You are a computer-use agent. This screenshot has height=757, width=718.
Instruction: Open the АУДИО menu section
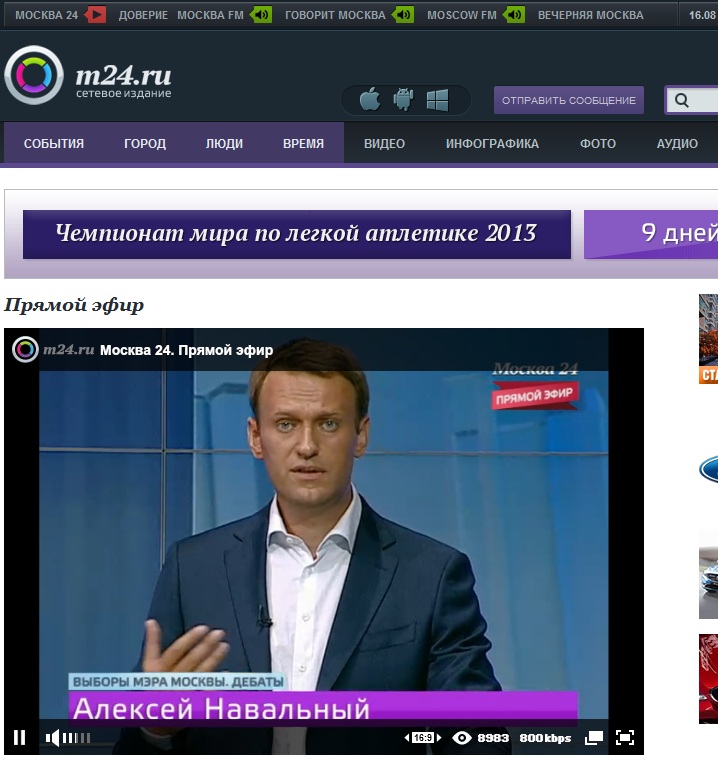pyautogui.click(x=677, y=143)
